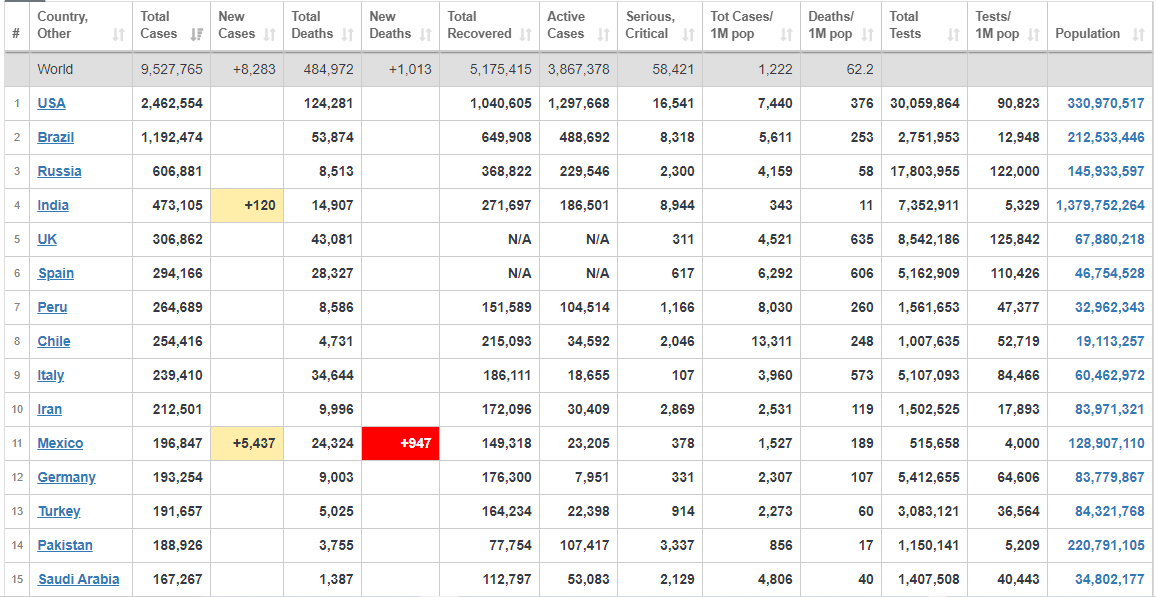Viewport: 1156px width, 597px height.
Task: Open the Germany country link
Action: [66, 477]
